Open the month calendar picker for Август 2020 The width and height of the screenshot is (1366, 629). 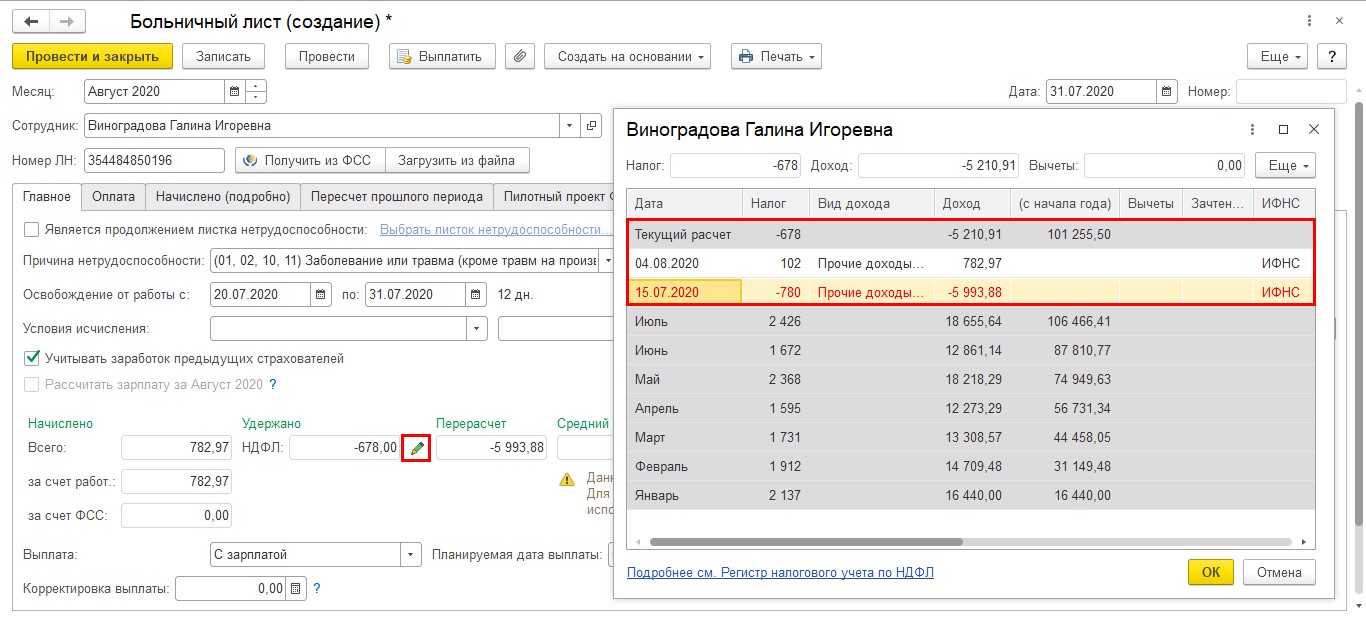(x=234, y=91)
